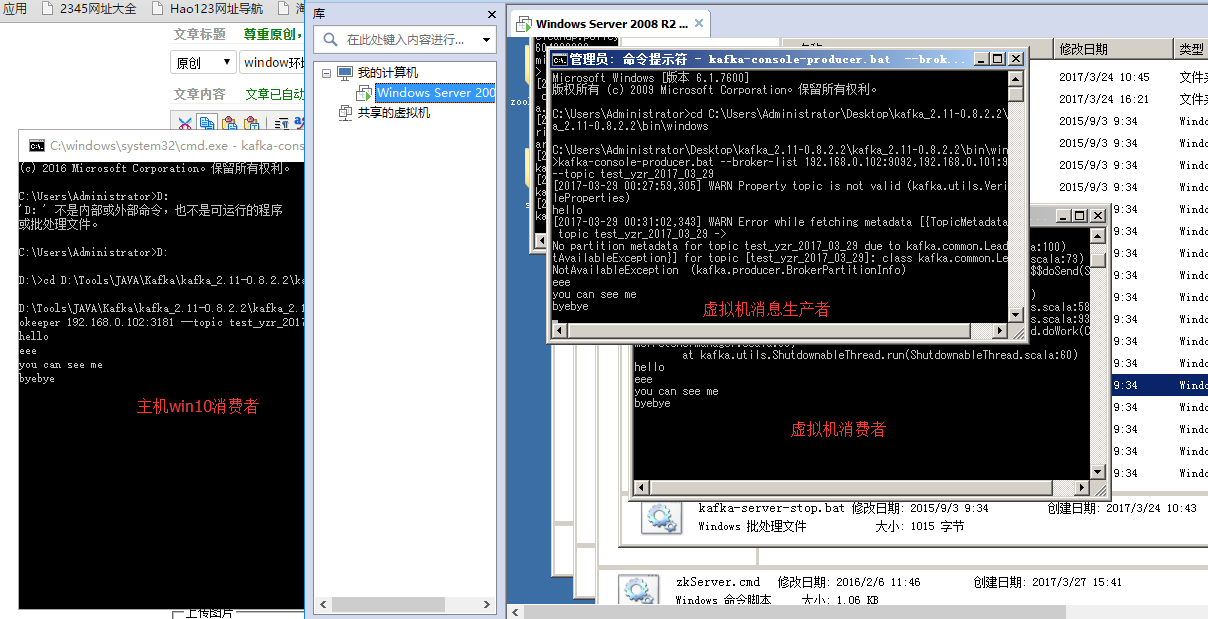Minimize the kafka-console-producer command window
Viewport: 1208px width, 619px height.
(x=982, y=60)
